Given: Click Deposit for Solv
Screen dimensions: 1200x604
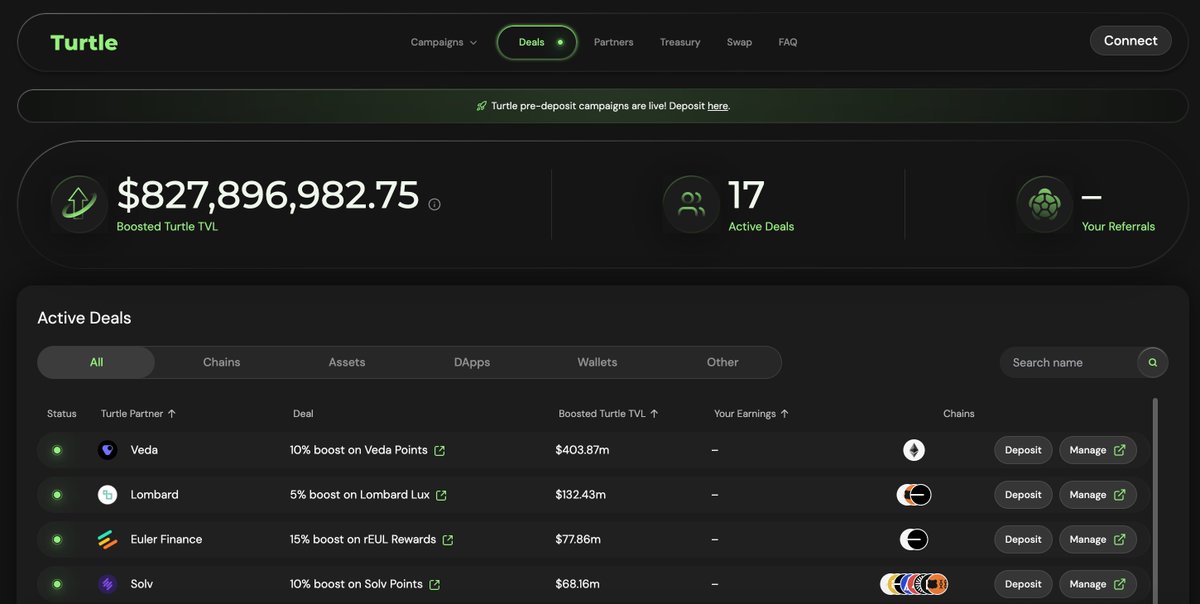Looking at the screenshot, I should pyautogui.click(x=1023, y=584).
